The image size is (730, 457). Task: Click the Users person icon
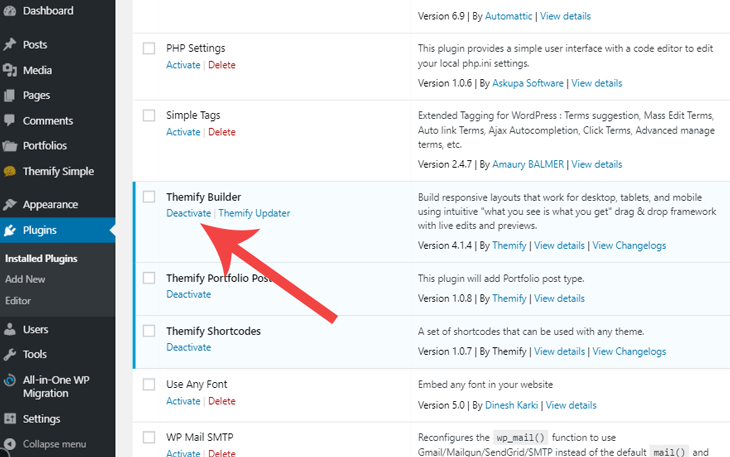click(9, 329)
